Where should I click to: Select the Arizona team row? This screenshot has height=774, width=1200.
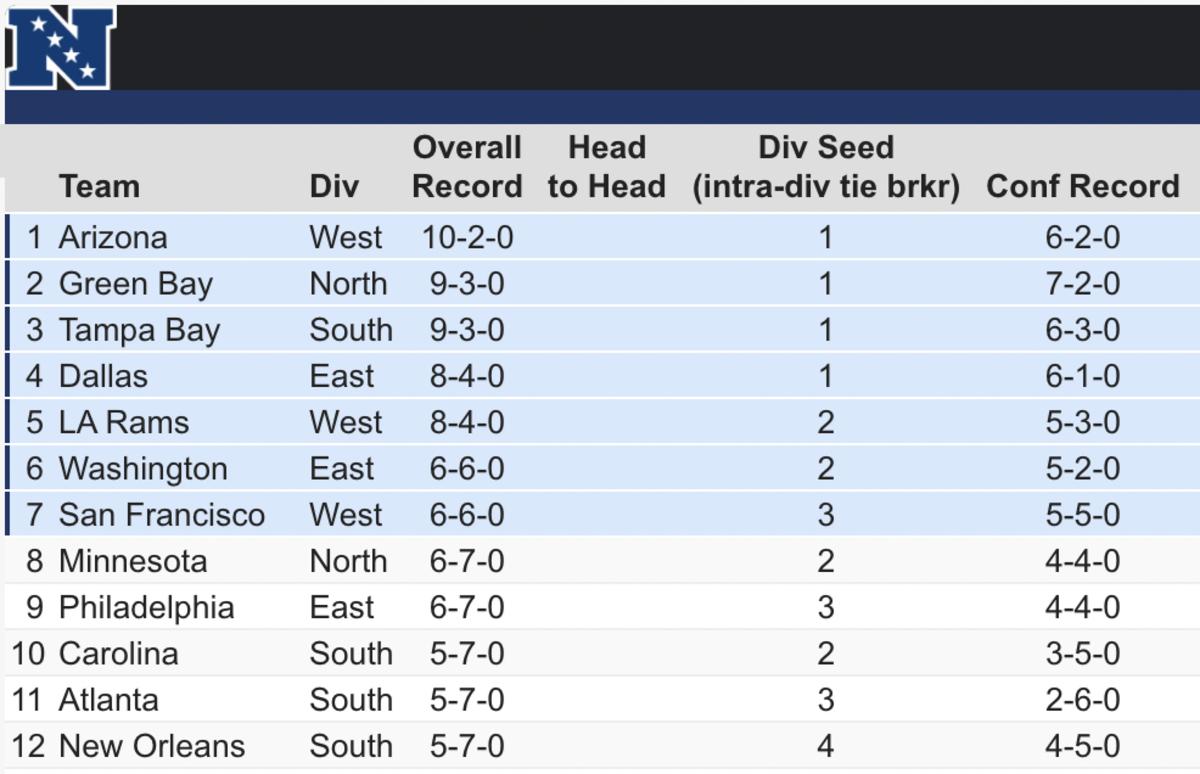pos(602,237)
